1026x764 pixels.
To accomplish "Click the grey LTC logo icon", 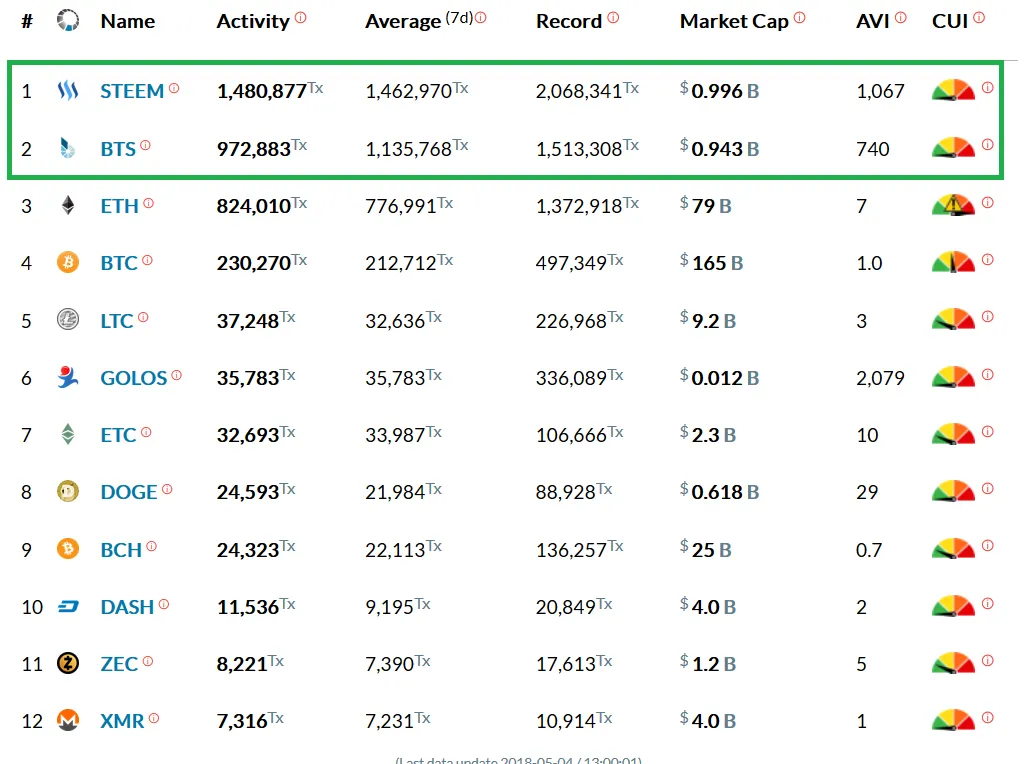I will [68, 320].
